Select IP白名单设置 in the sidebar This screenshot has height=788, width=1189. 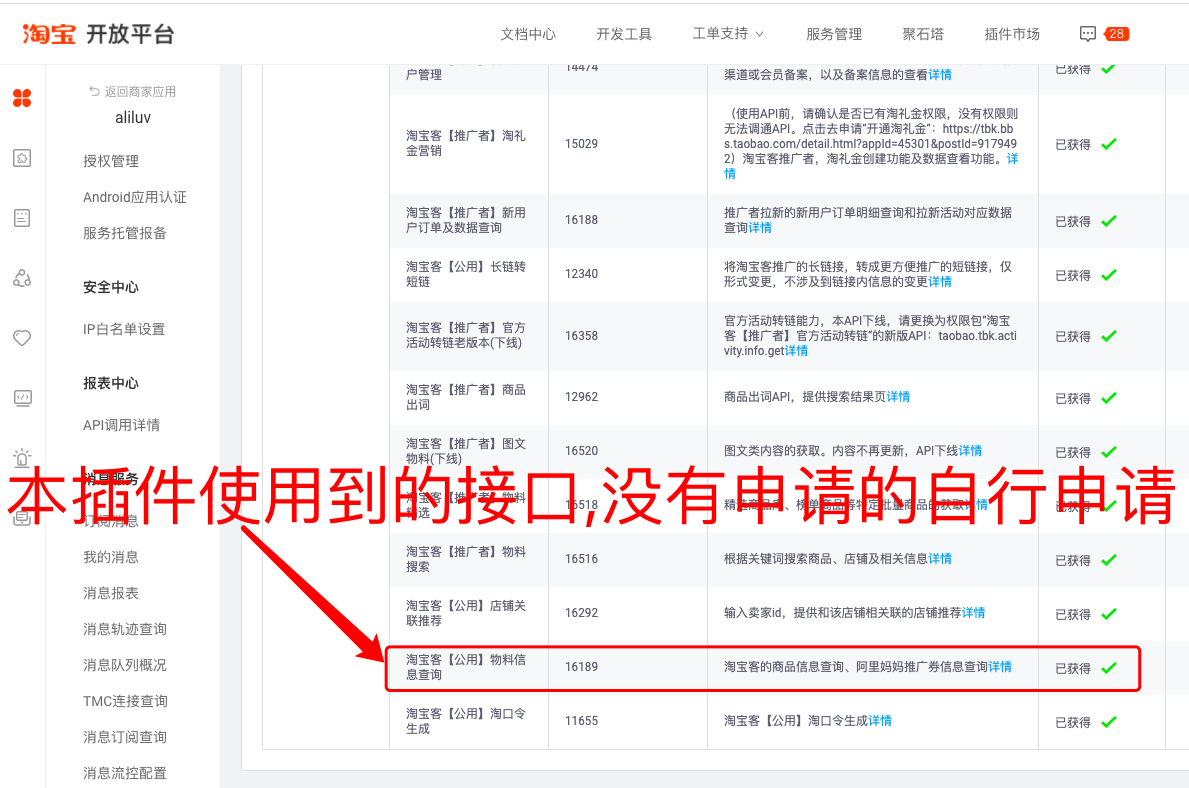click(x=124, y=329)
